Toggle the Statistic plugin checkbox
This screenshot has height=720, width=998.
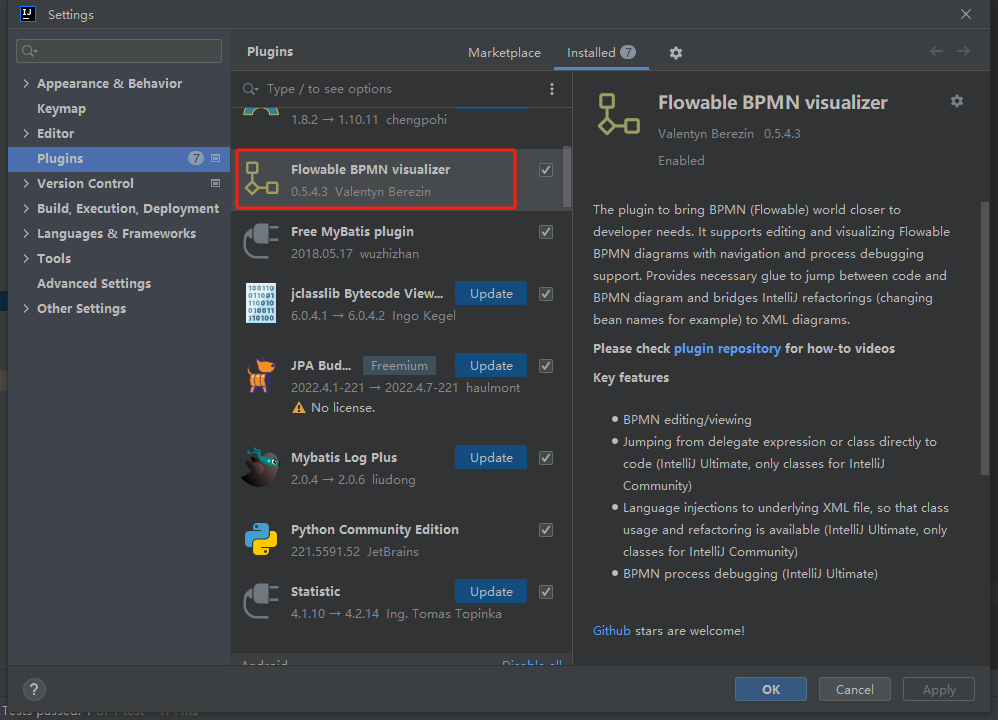(545, 591)
